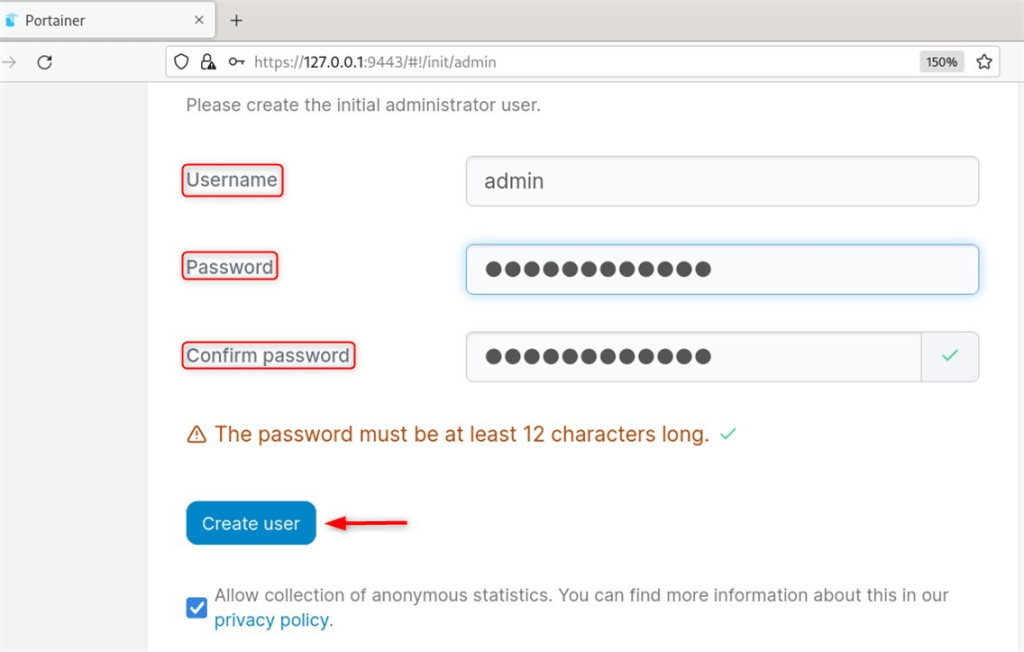
Task: Open the privacy policy link
Action: point(271,620)
